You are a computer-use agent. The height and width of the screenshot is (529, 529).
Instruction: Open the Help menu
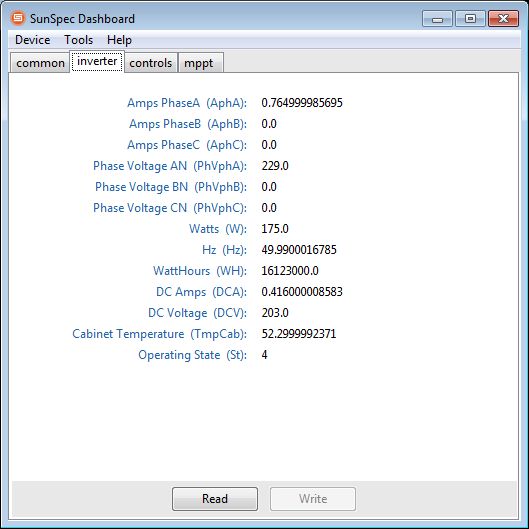coord(119,40)
